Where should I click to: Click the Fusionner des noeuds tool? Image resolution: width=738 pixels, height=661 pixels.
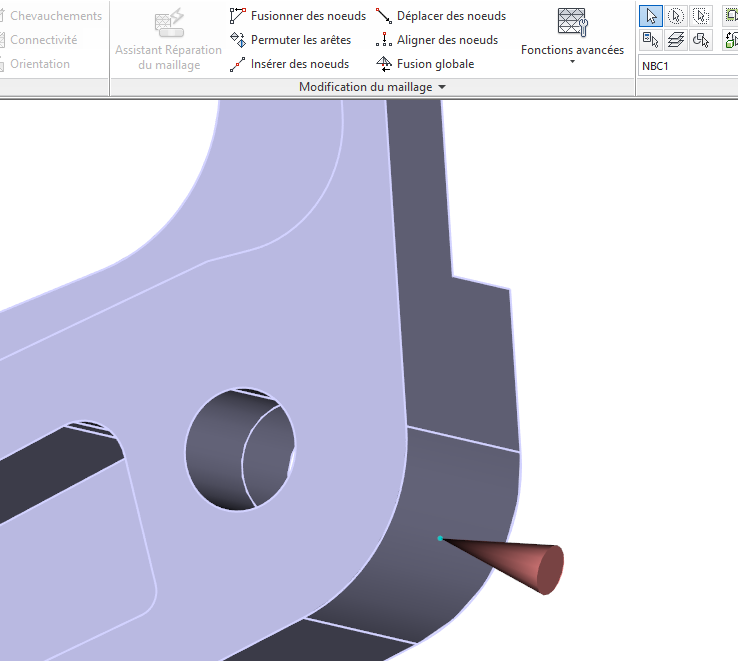coord(297,16)
